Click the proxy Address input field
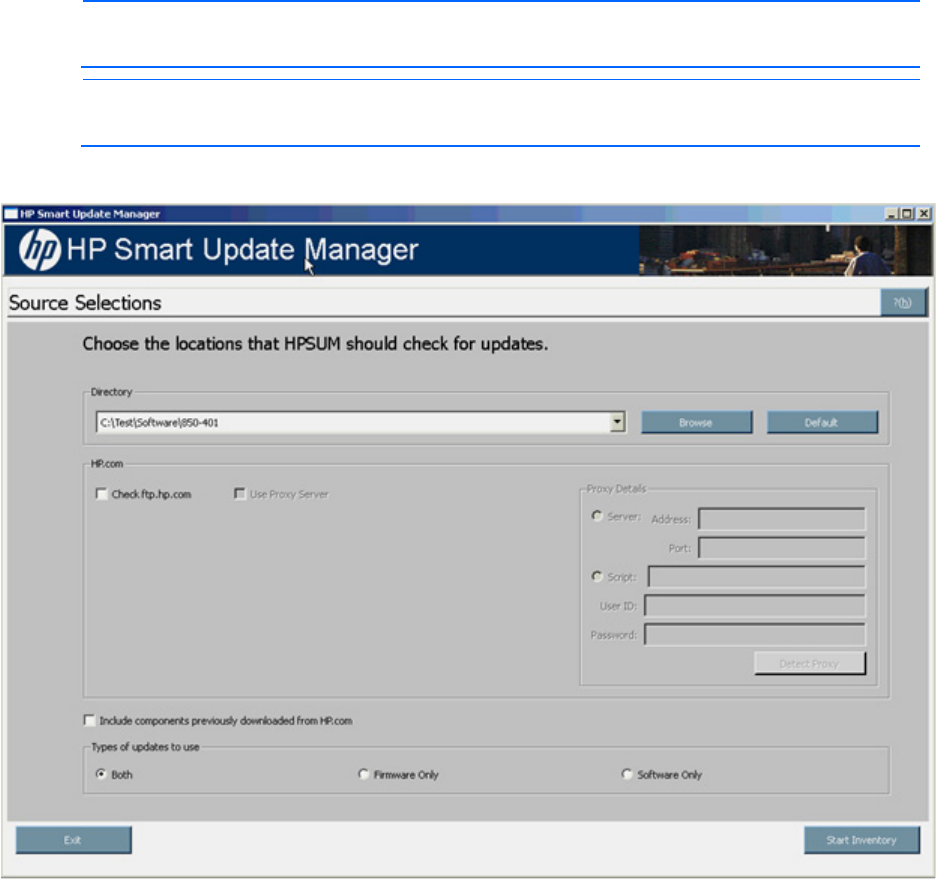The width and height of the screenshot is (937, 880). click(781, 519)
